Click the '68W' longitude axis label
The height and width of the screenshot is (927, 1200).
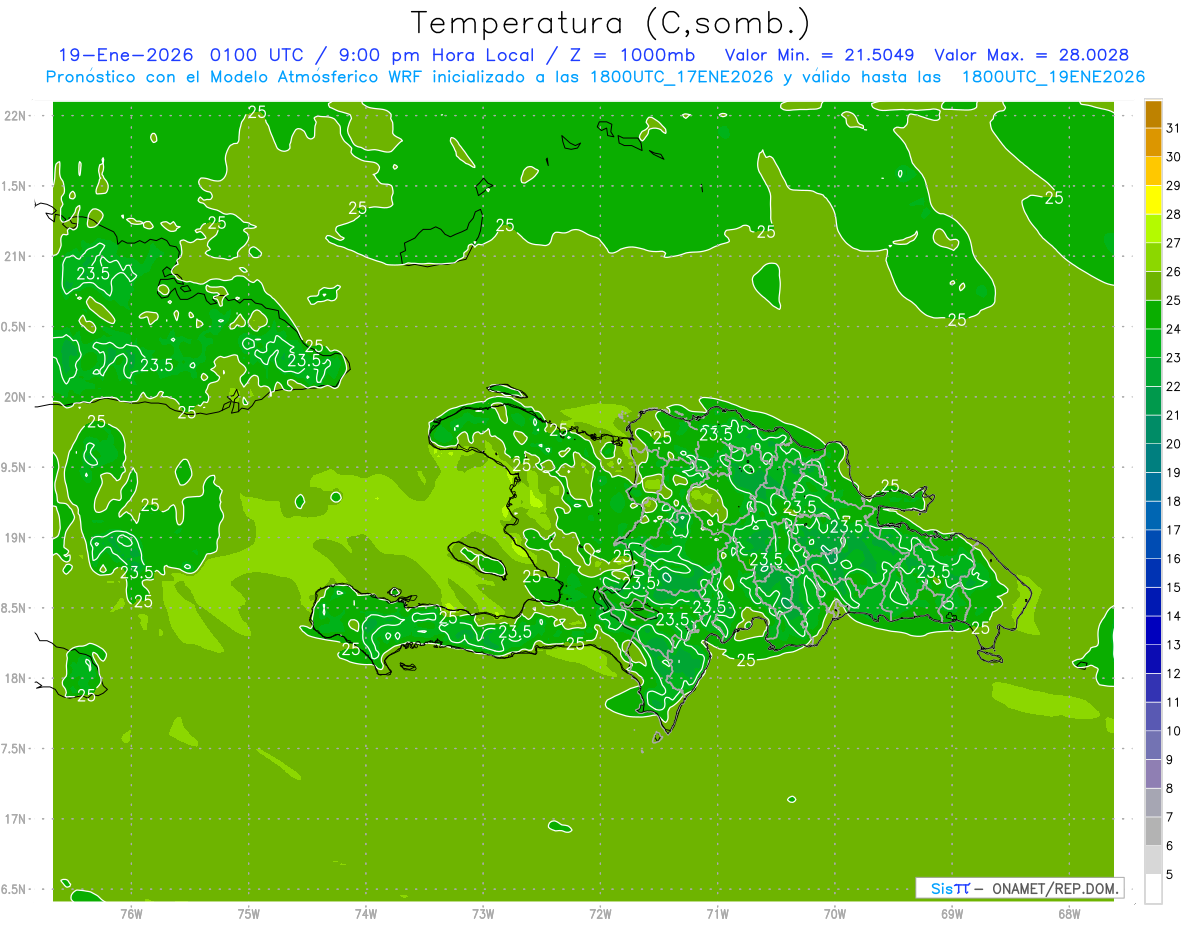1068,913
